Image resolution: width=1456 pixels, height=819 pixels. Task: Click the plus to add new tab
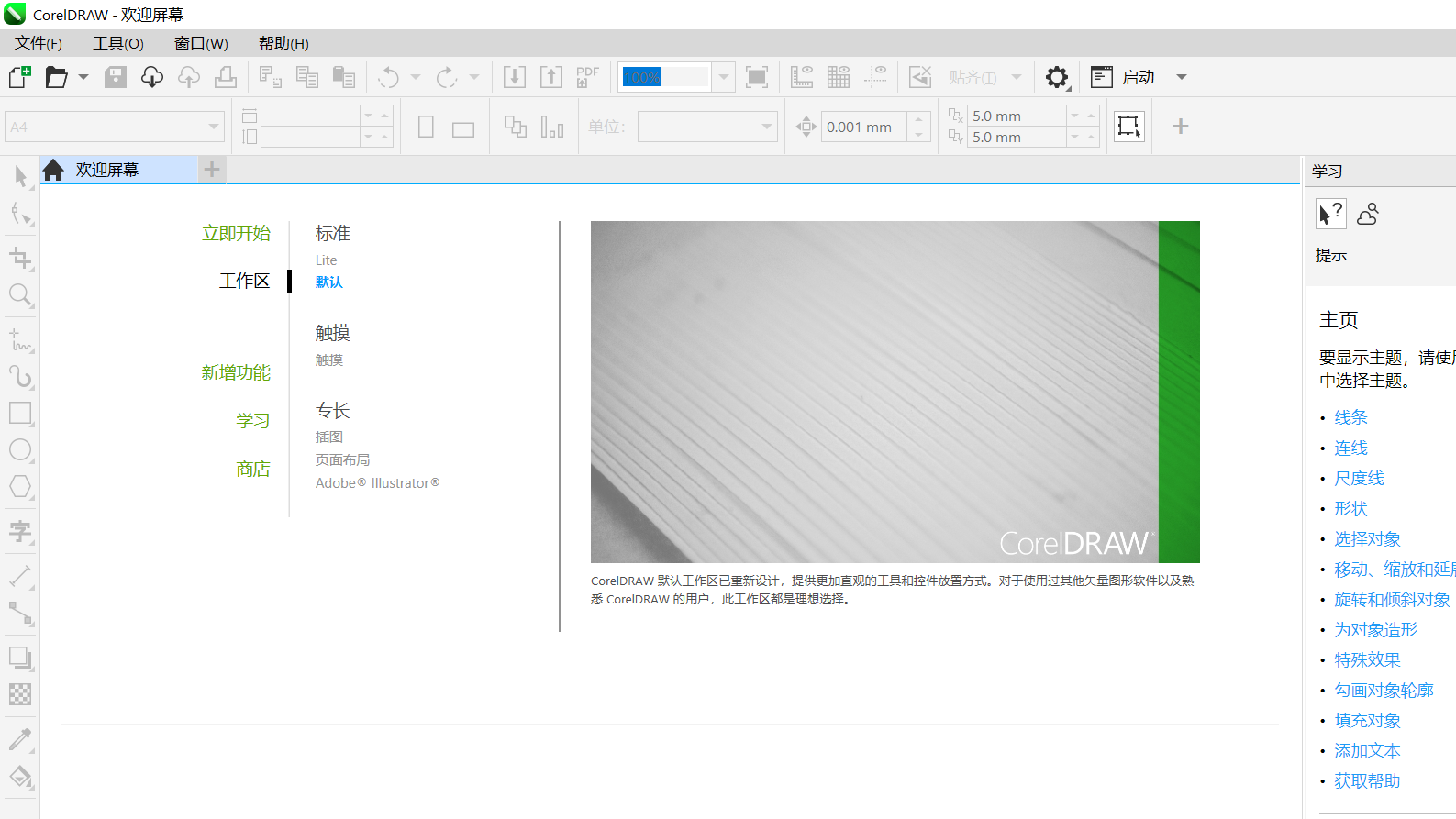point(212,170)
